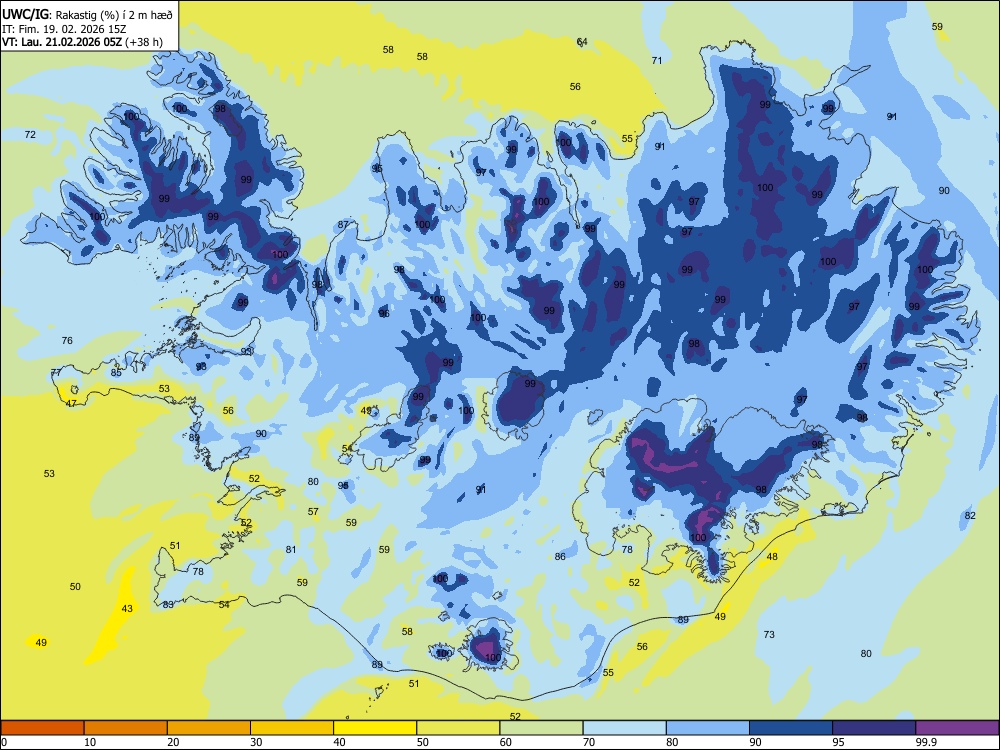Image resolution: width=1000 pixels, height=750 pixels.
Task: Pick the pale yellow 50–60 legend swatch
Action: [x=458, y=728]
